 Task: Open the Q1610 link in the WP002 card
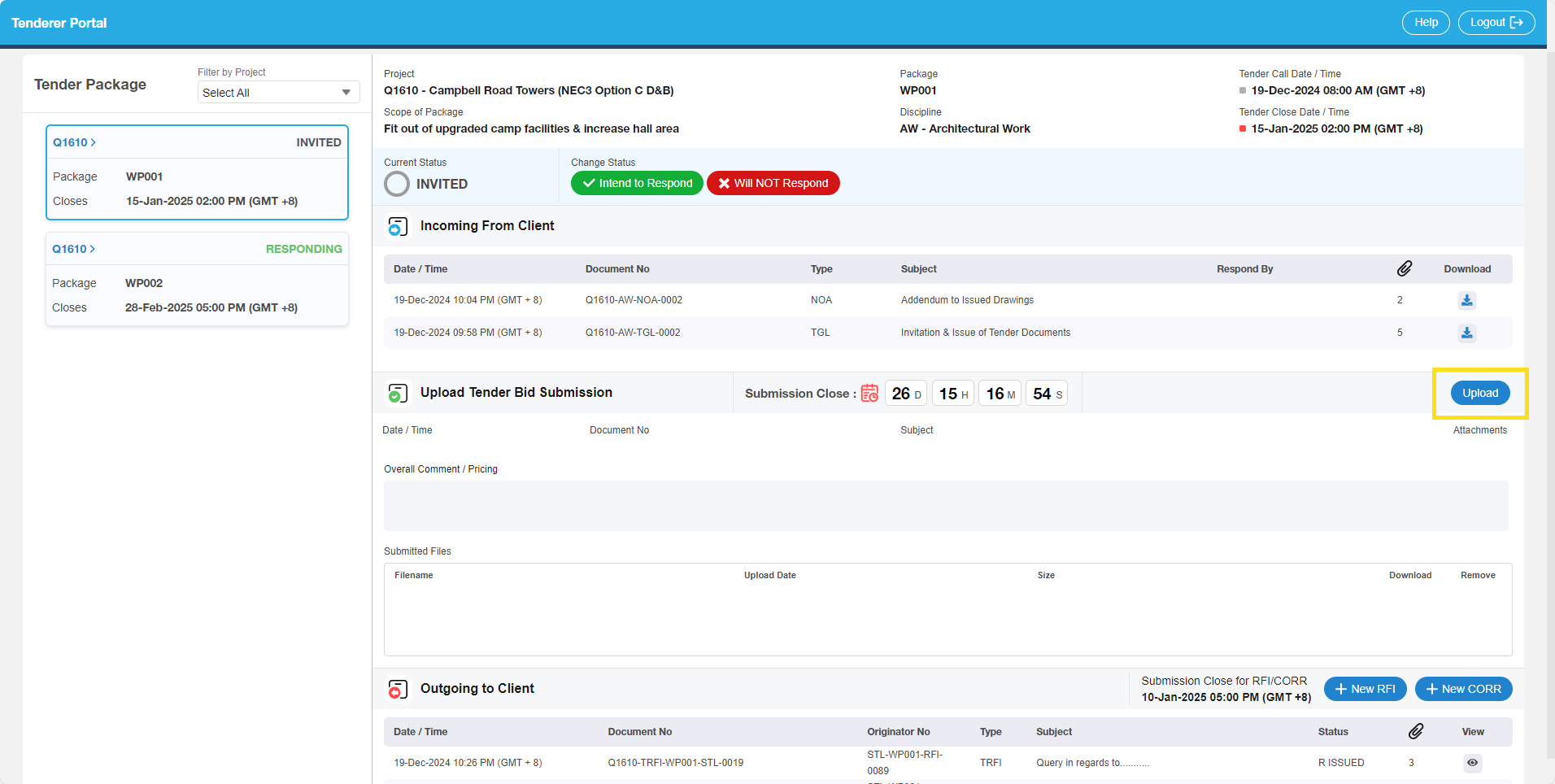(73, 249)
